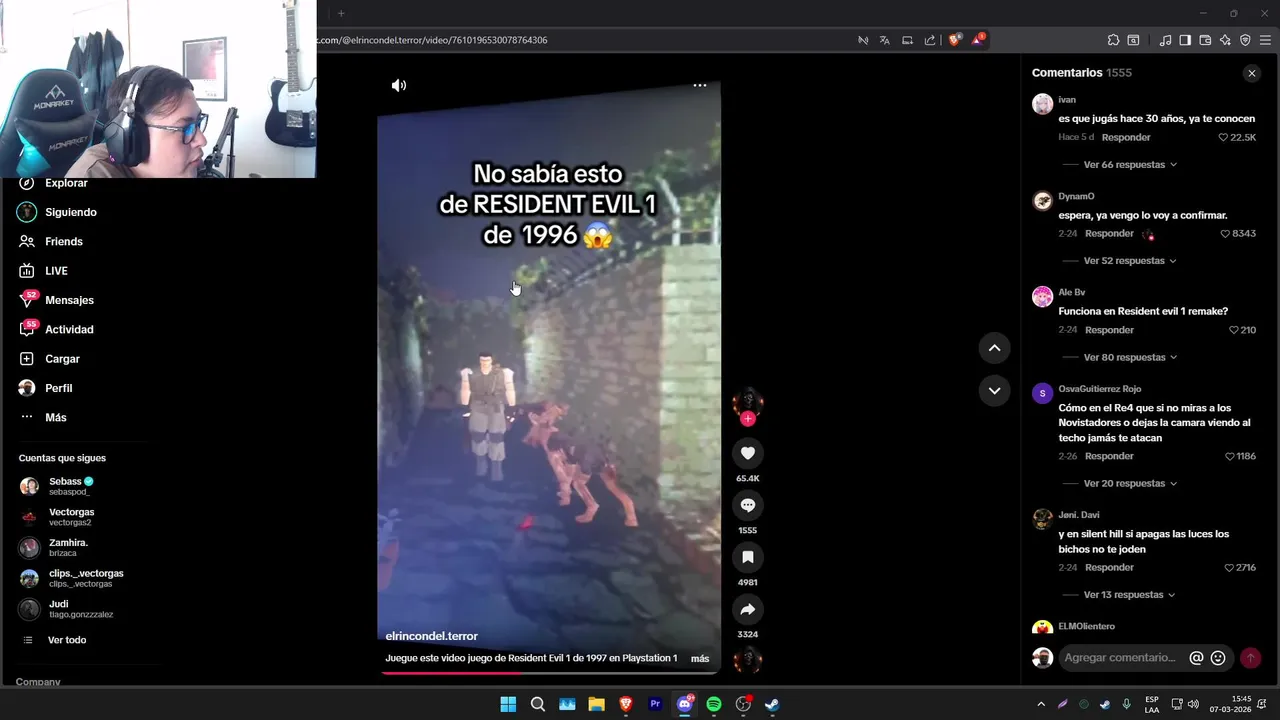The width and height of the screenshot is (1280, 720).
Task: Open Perfil in the sidebar
Action: tap(58, 388)
